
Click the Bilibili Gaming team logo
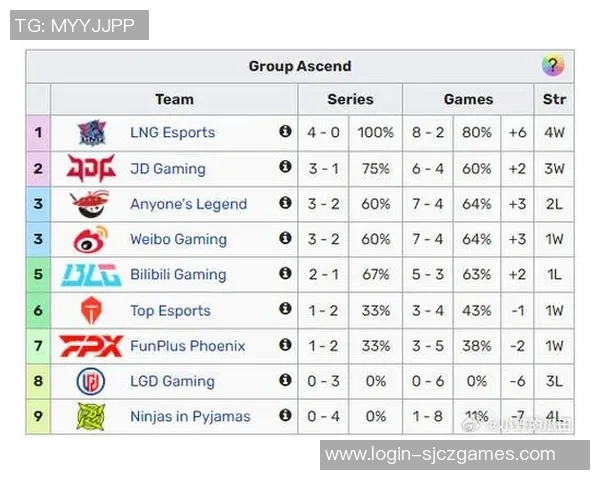pos(91,275)
